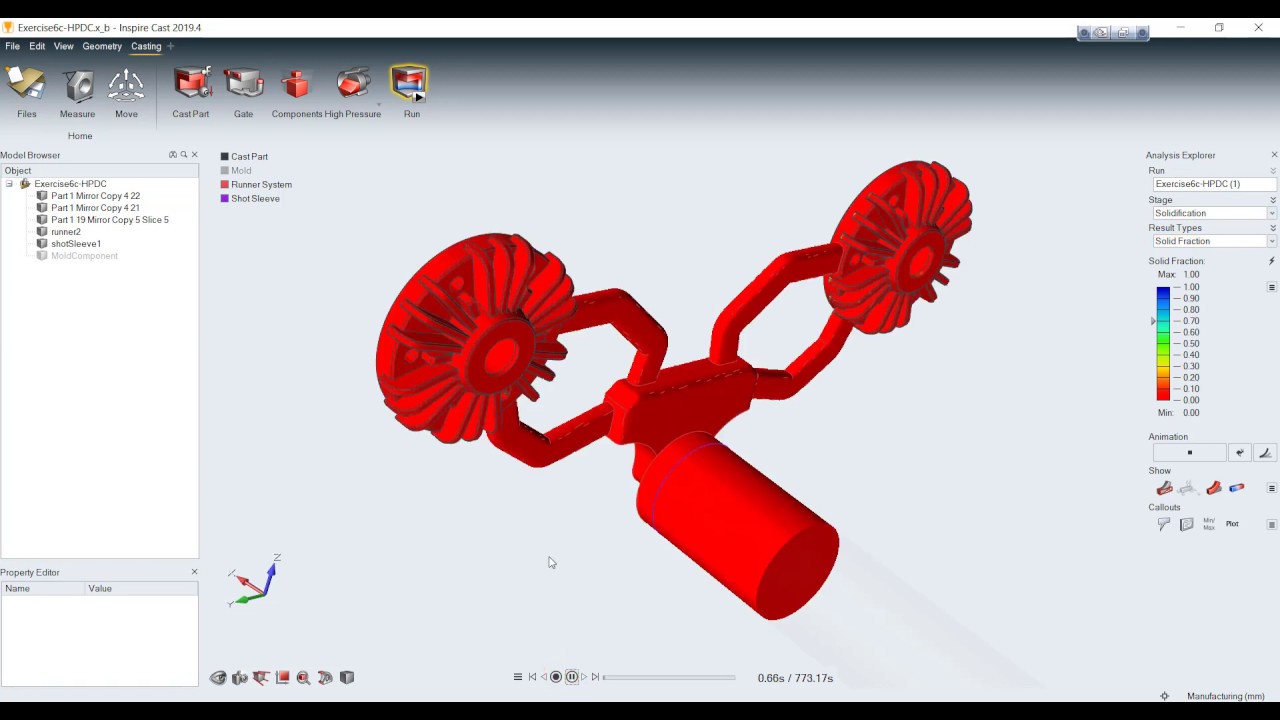The image size is (1280, 720).
Task: Add a new ribbon tab with plus
Action: coord(170,46)
